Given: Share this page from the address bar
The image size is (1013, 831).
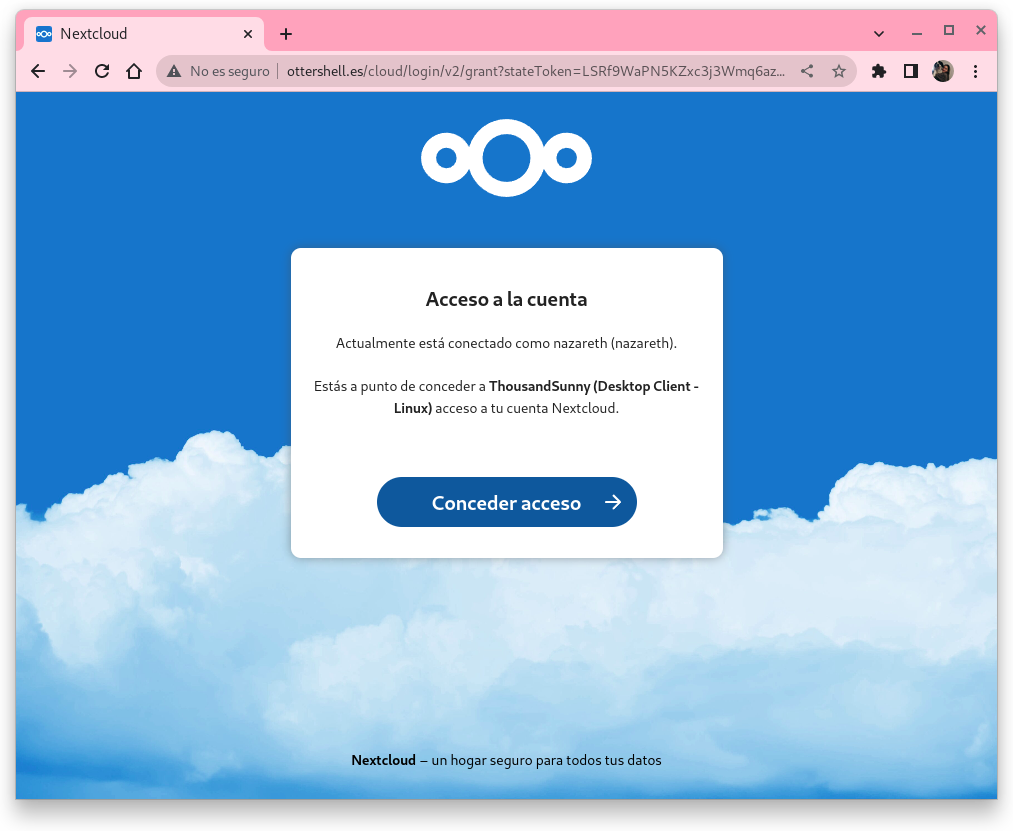Looking at the screenshot, I should (807, 71).
